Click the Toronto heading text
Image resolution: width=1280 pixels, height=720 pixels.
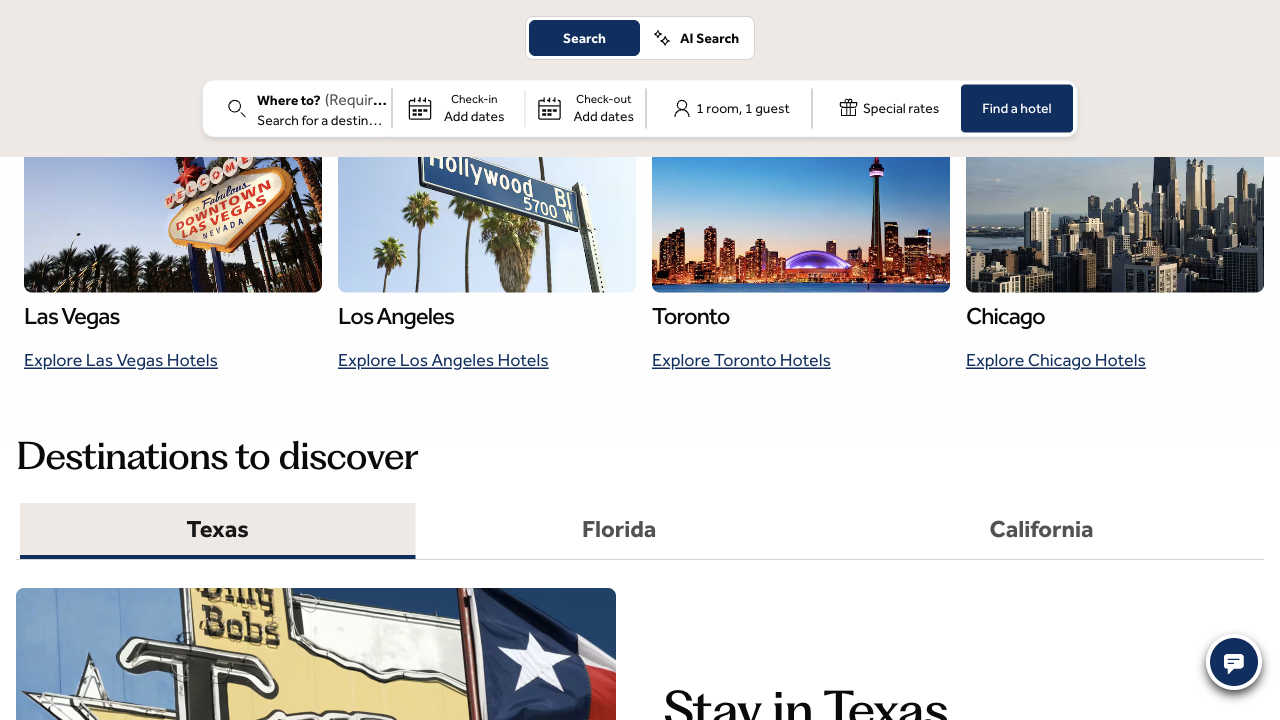pos(691,317)
